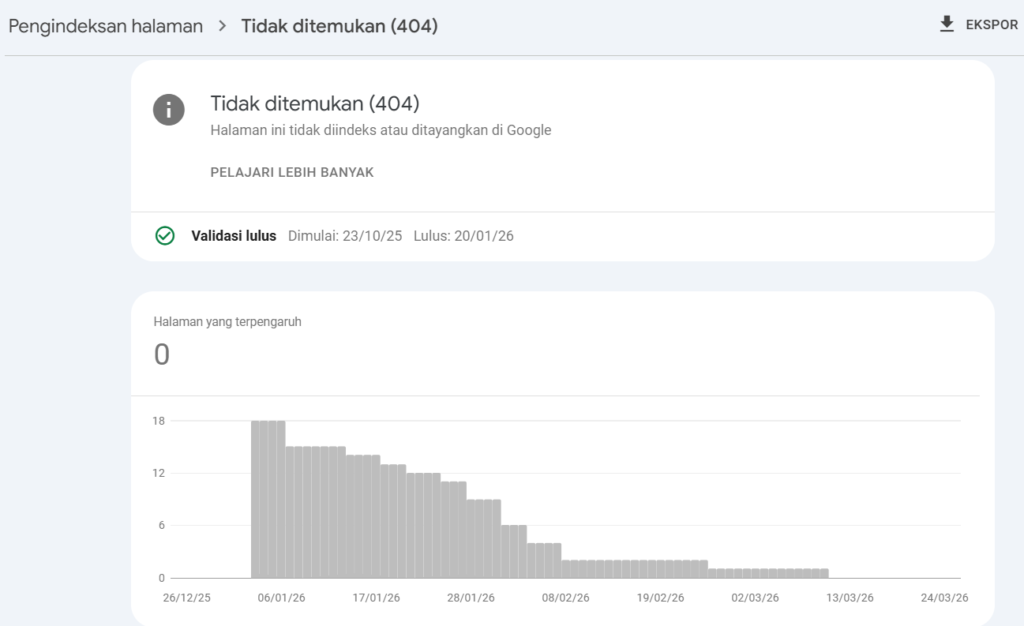Click the y-axis label 6
1024x626 pixels.
tap(161, 525)
